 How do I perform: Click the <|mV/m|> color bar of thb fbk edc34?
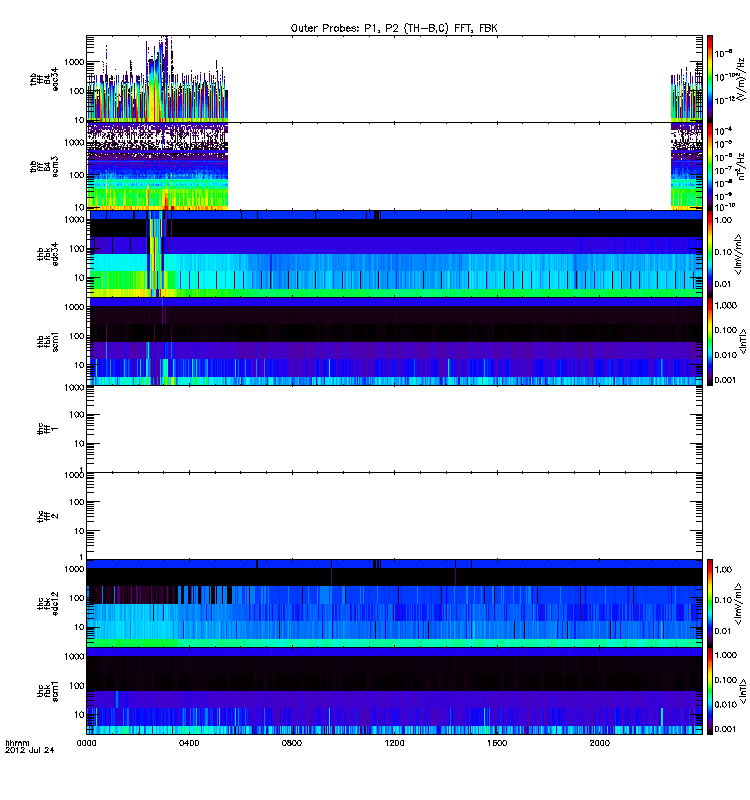[x=709, y=254]
